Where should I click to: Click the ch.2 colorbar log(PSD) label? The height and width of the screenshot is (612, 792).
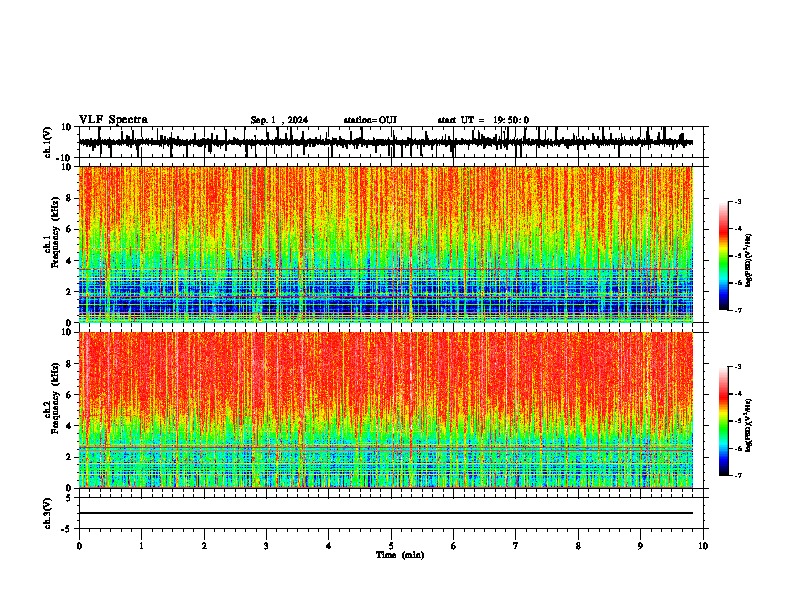(748, 425)
